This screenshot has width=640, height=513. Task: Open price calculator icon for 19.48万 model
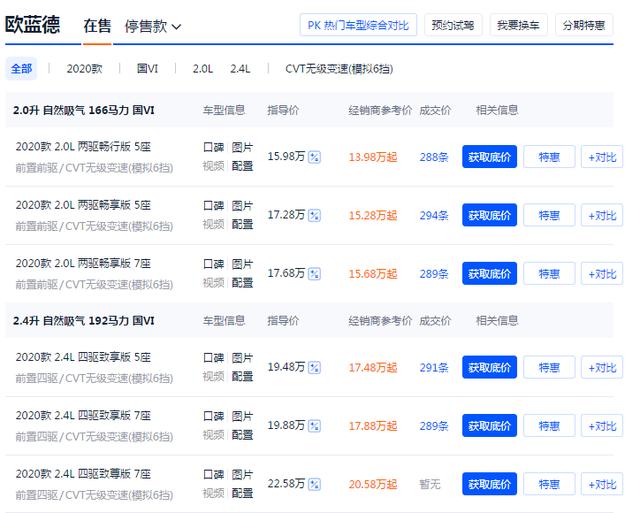tap(314, 367)
